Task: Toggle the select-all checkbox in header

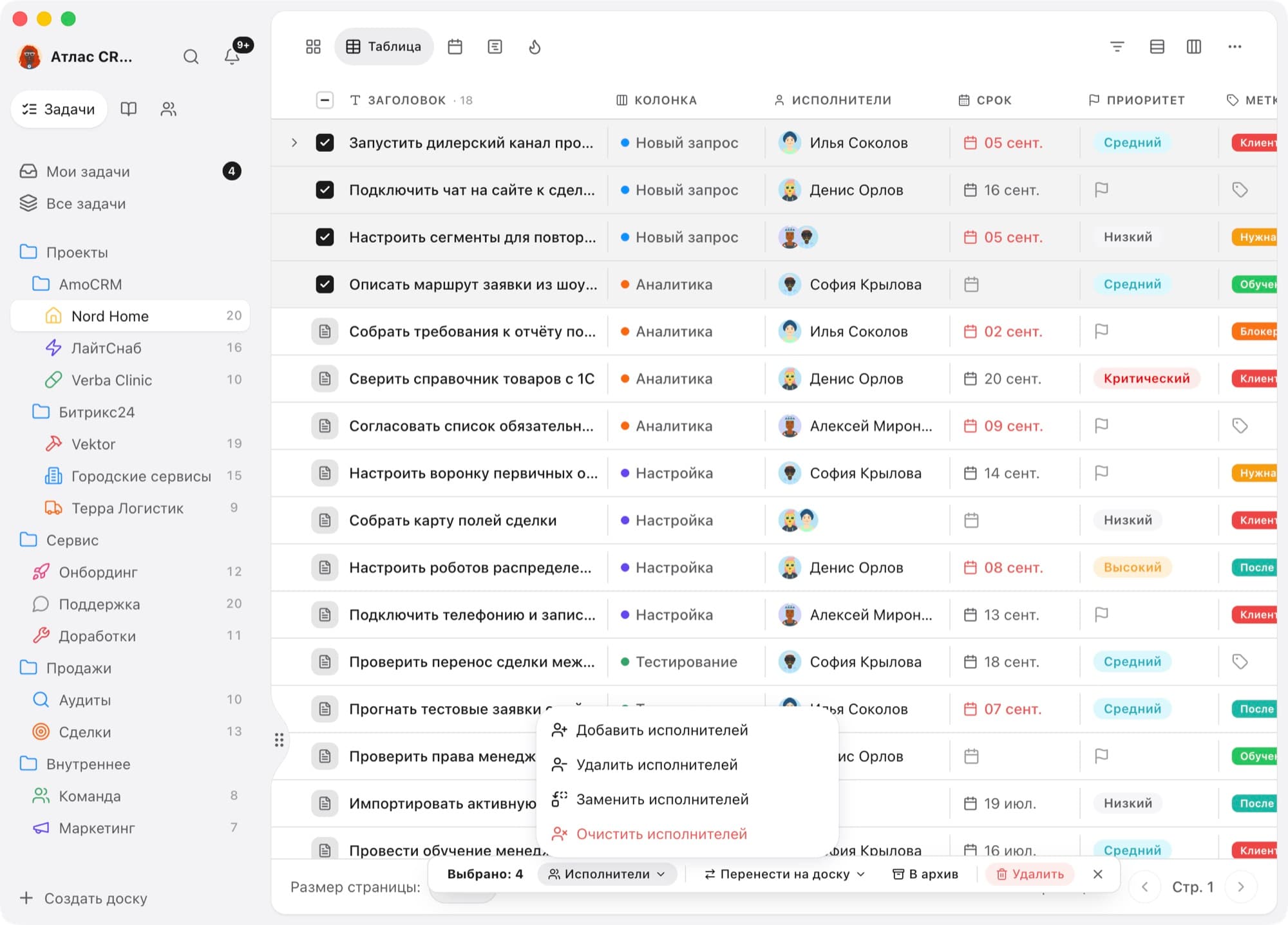Action: (x=325, y=100)
